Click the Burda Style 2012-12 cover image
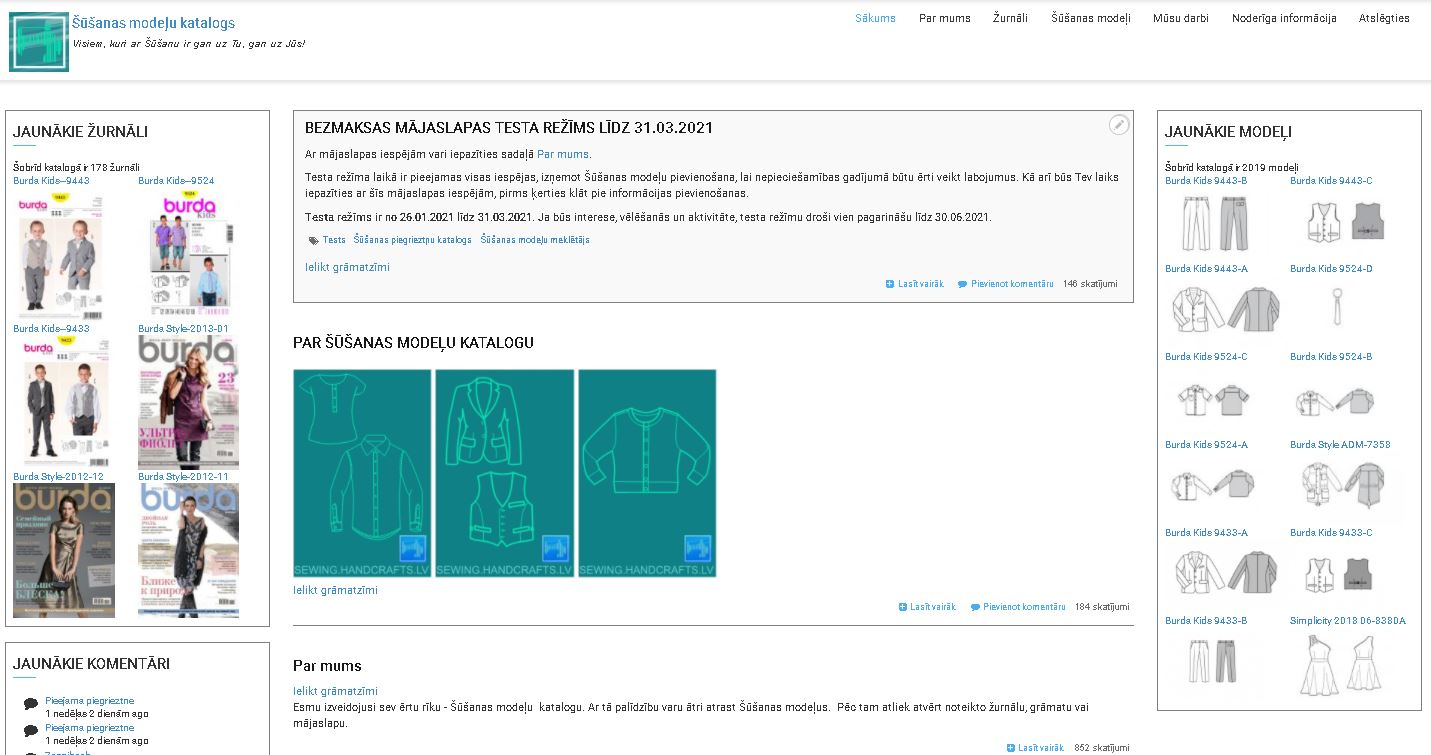1431x755 pixels. click(64, 551)
